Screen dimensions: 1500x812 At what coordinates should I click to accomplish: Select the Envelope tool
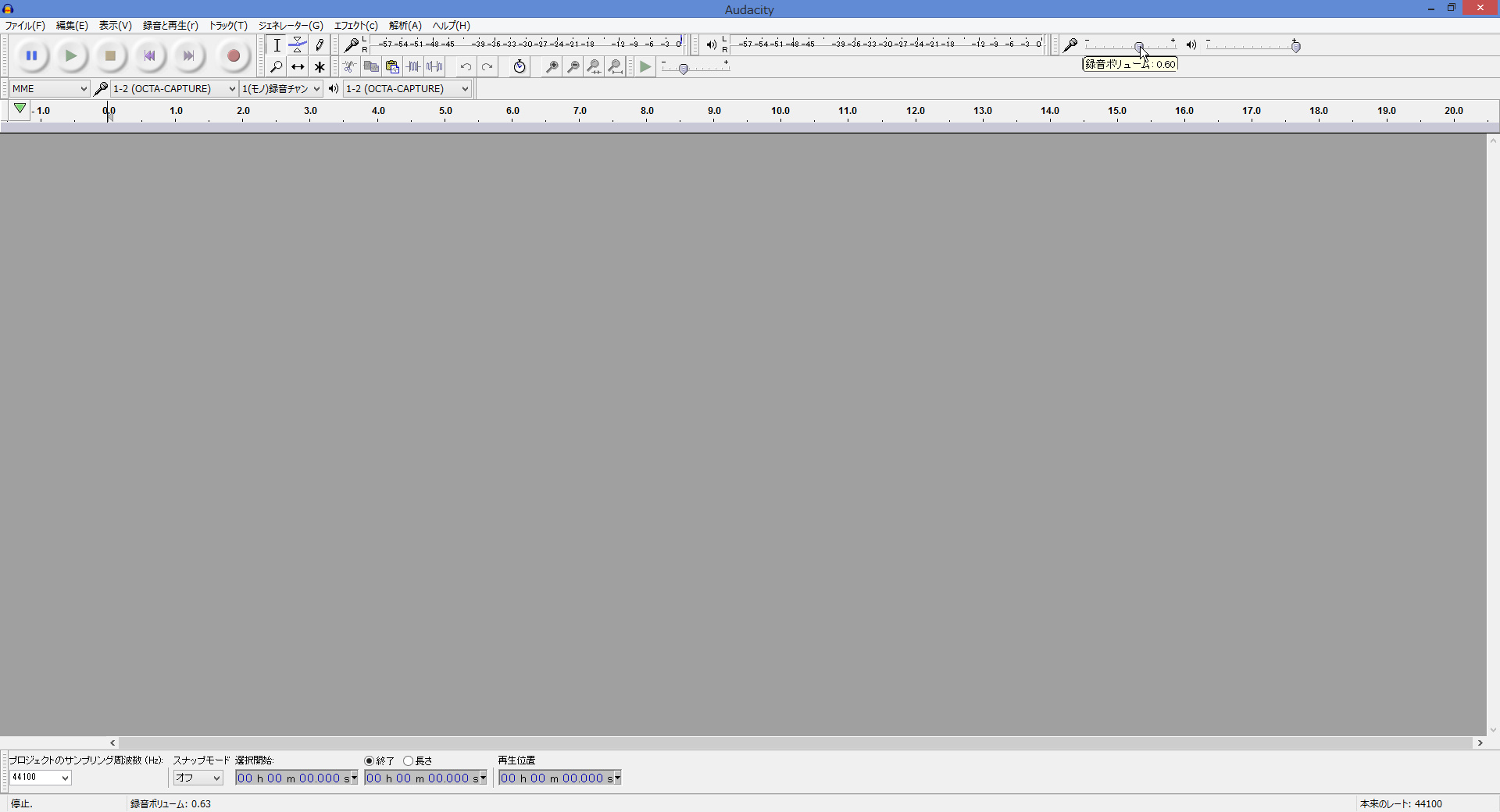click(298, 45)
